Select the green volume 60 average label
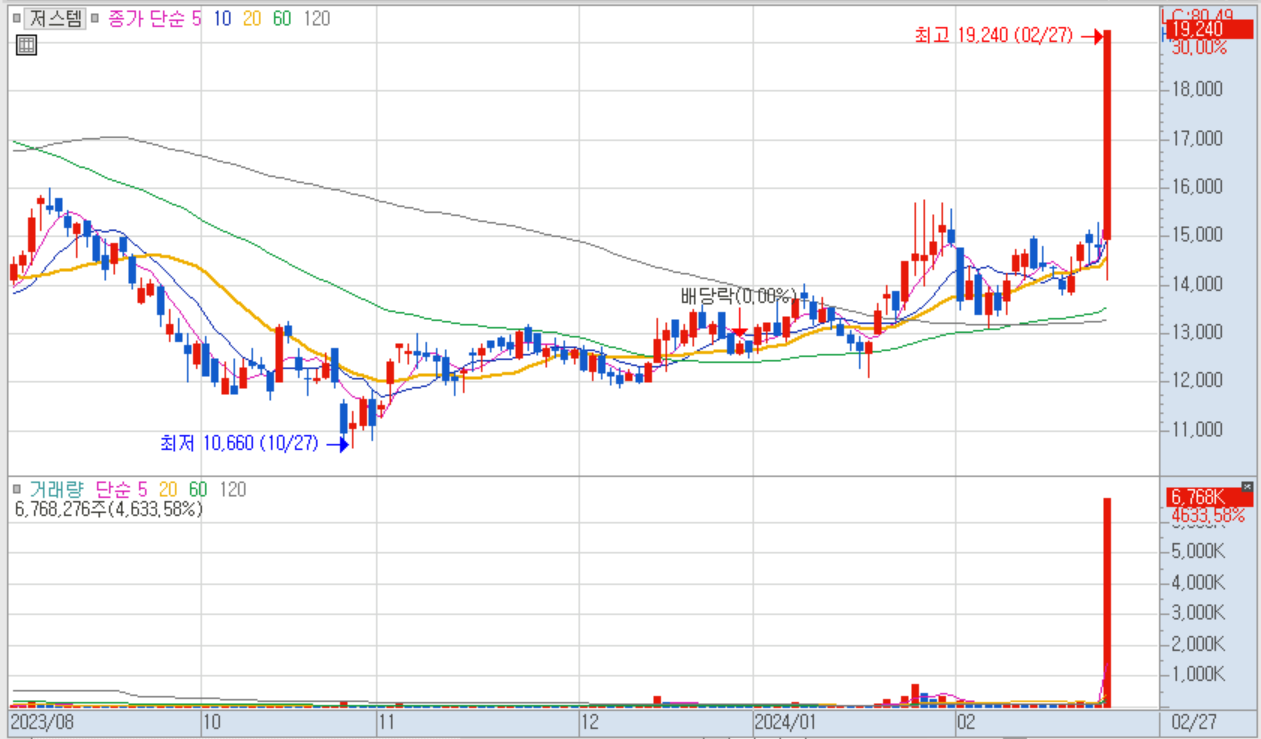This screenshot has width=1261, height=739. 198,490
